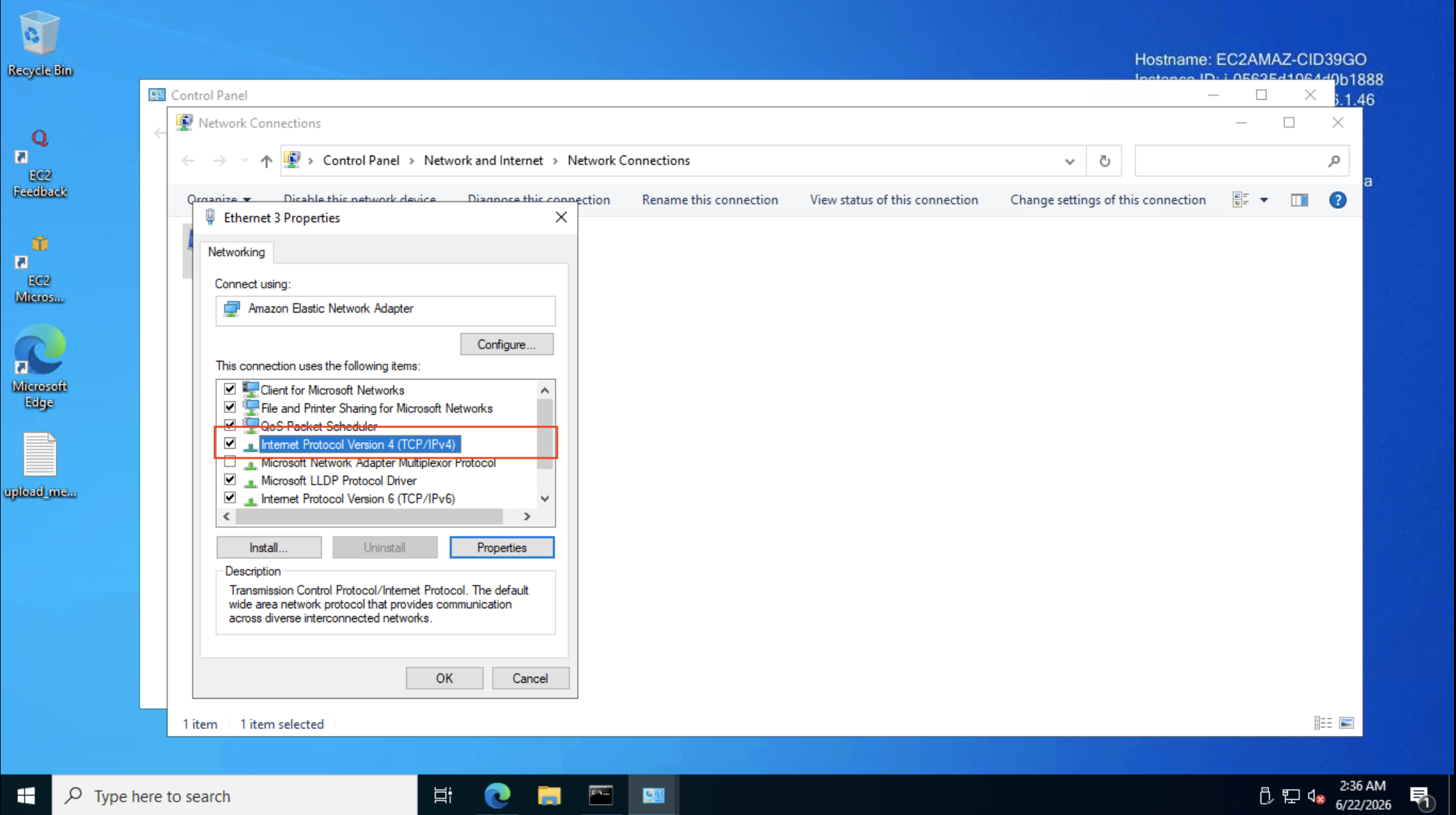Uncheck File and Printer Sharing checkbox
Image resolution: width=1456 pixels, height=815 pixels.
[x=230, y=407]
